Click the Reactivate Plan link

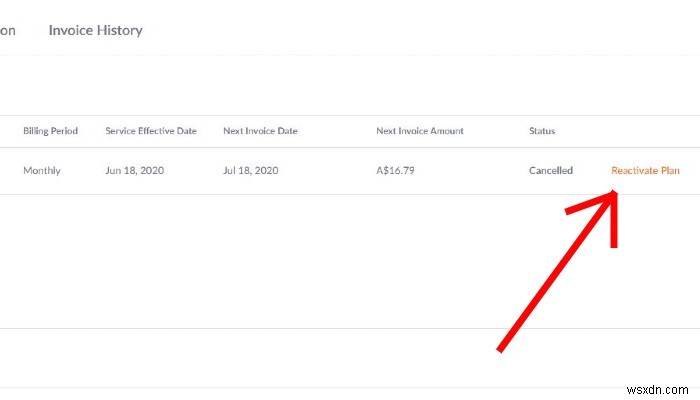(645, 171)
